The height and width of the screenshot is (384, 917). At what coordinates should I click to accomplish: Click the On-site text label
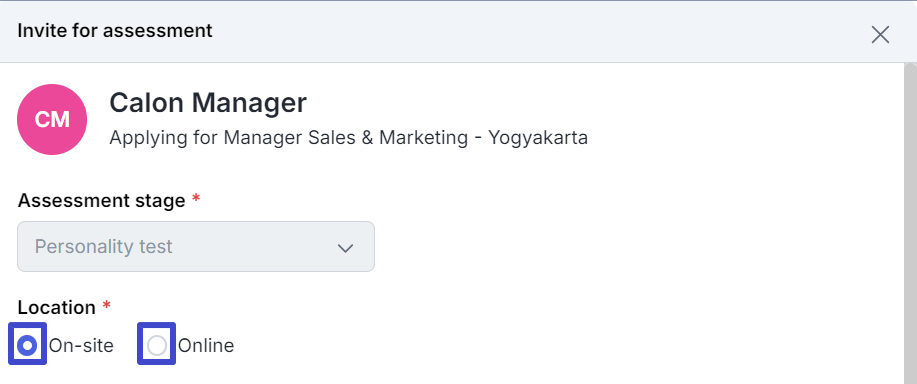[81, 345]
